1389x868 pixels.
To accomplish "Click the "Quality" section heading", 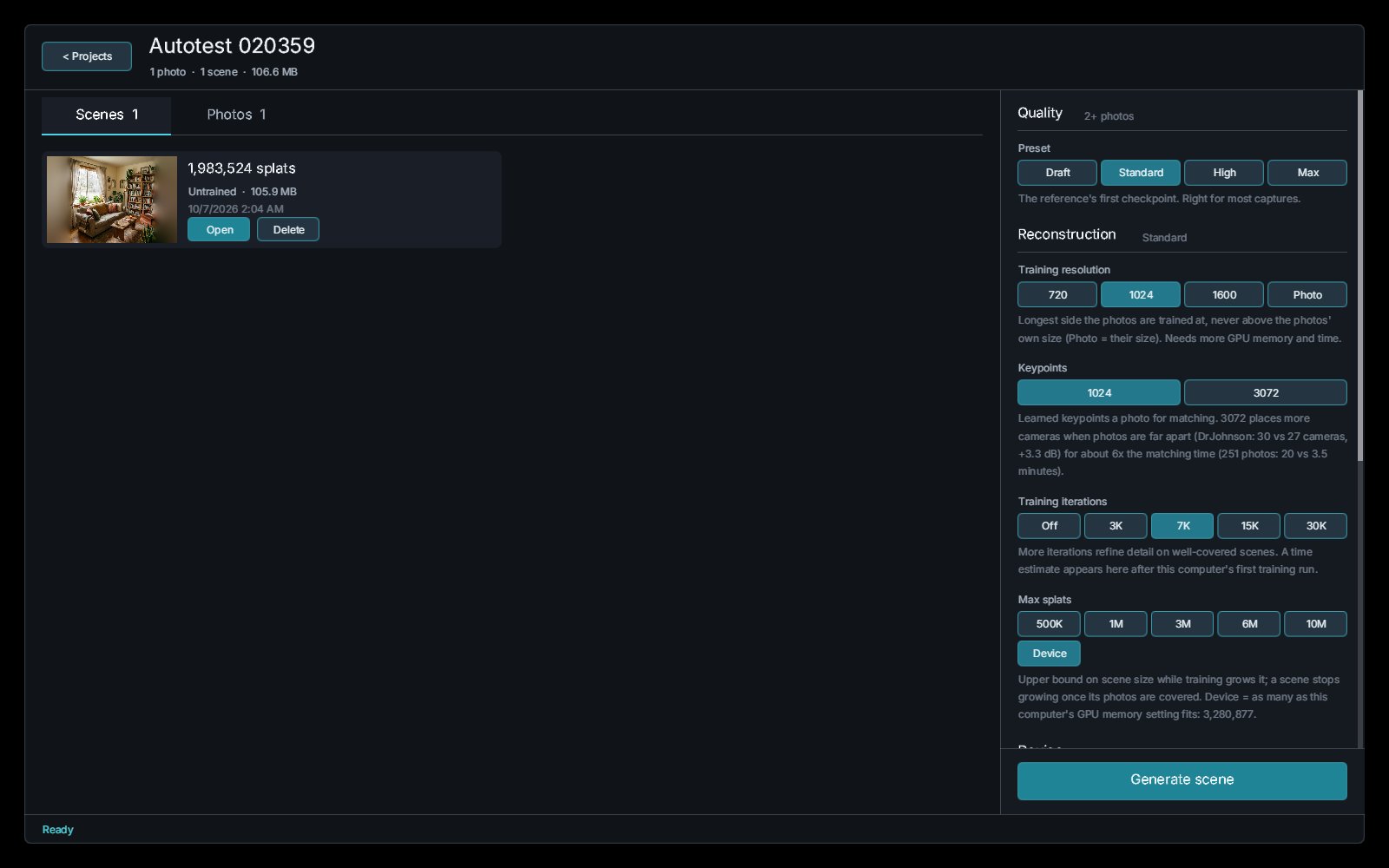I will pos(1040,113).
